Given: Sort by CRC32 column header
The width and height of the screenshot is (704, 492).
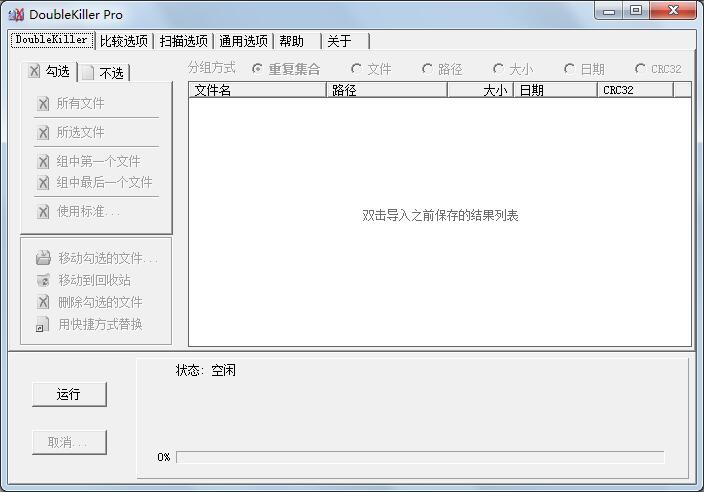Looking at the screenshot, I should pos(635,90).
